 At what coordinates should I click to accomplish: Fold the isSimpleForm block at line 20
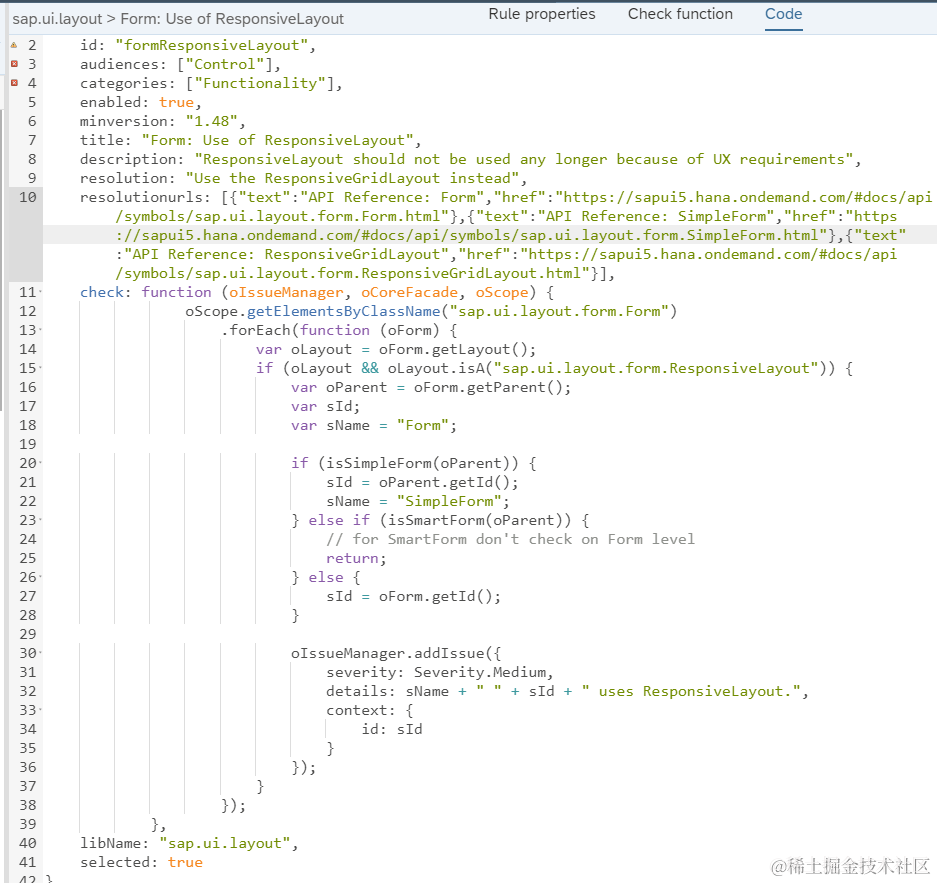point(40,464)
